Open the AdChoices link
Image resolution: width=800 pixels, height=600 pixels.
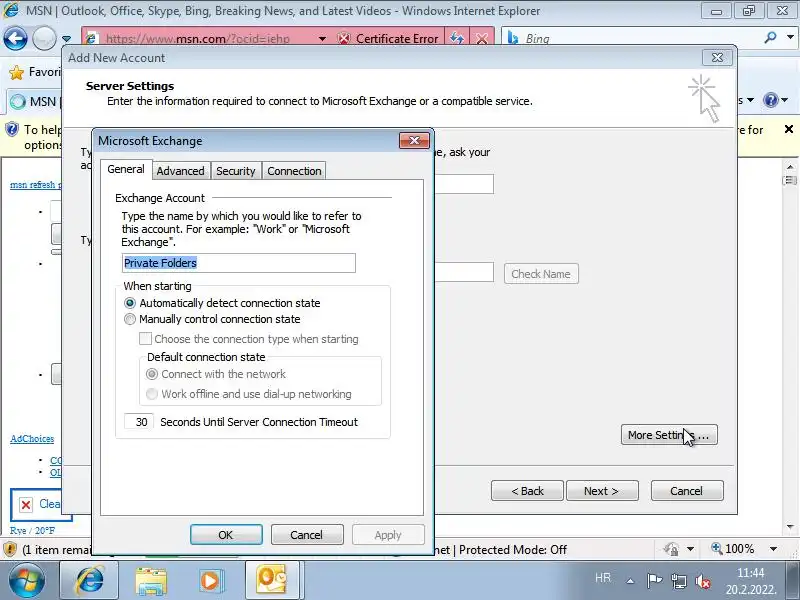(x=32, y=439)
